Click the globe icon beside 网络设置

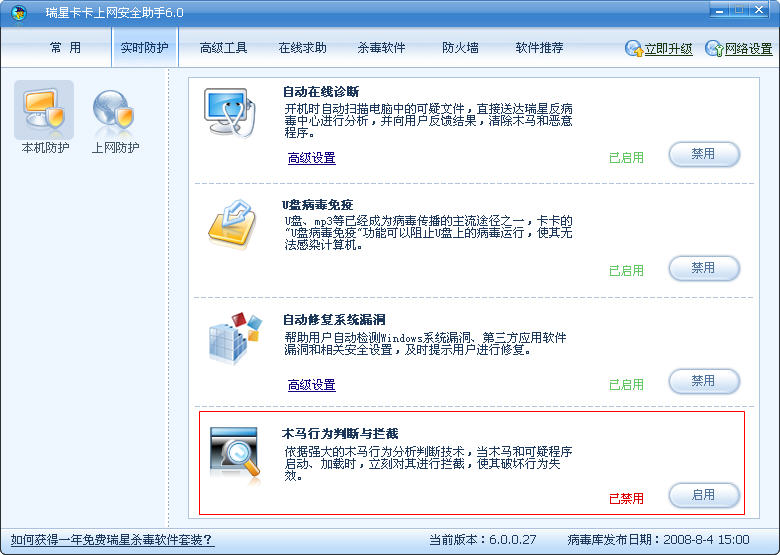coord(714,48)
